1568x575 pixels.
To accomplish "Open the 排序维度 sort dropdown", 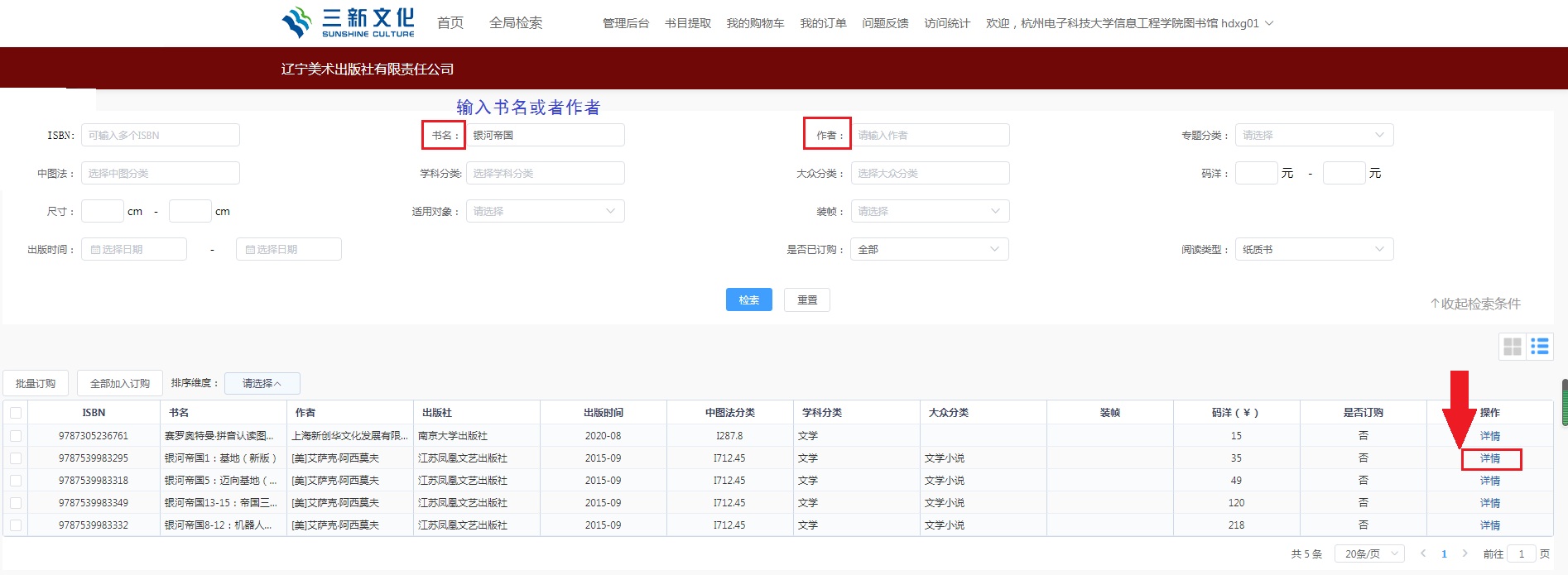I will click(262, 383).
